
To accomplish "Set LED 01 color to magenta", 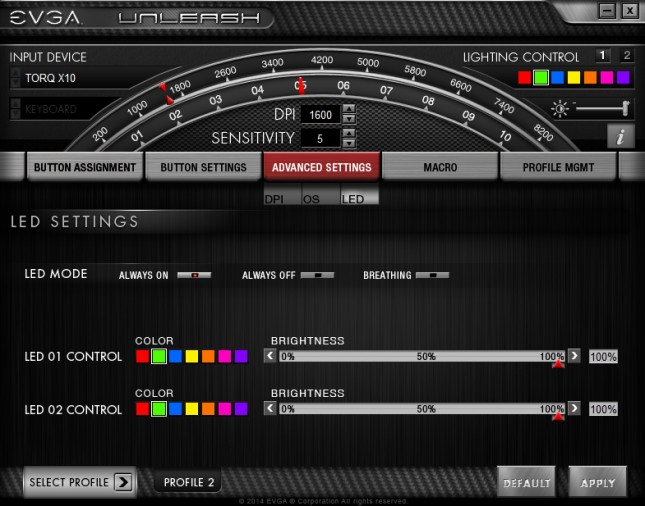I will (x=225, y=356).
